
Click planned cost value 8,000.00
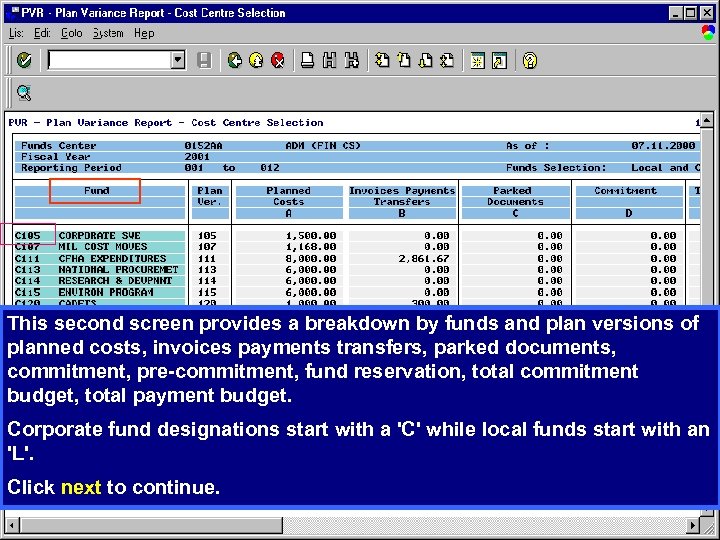[x=311, y=259]
